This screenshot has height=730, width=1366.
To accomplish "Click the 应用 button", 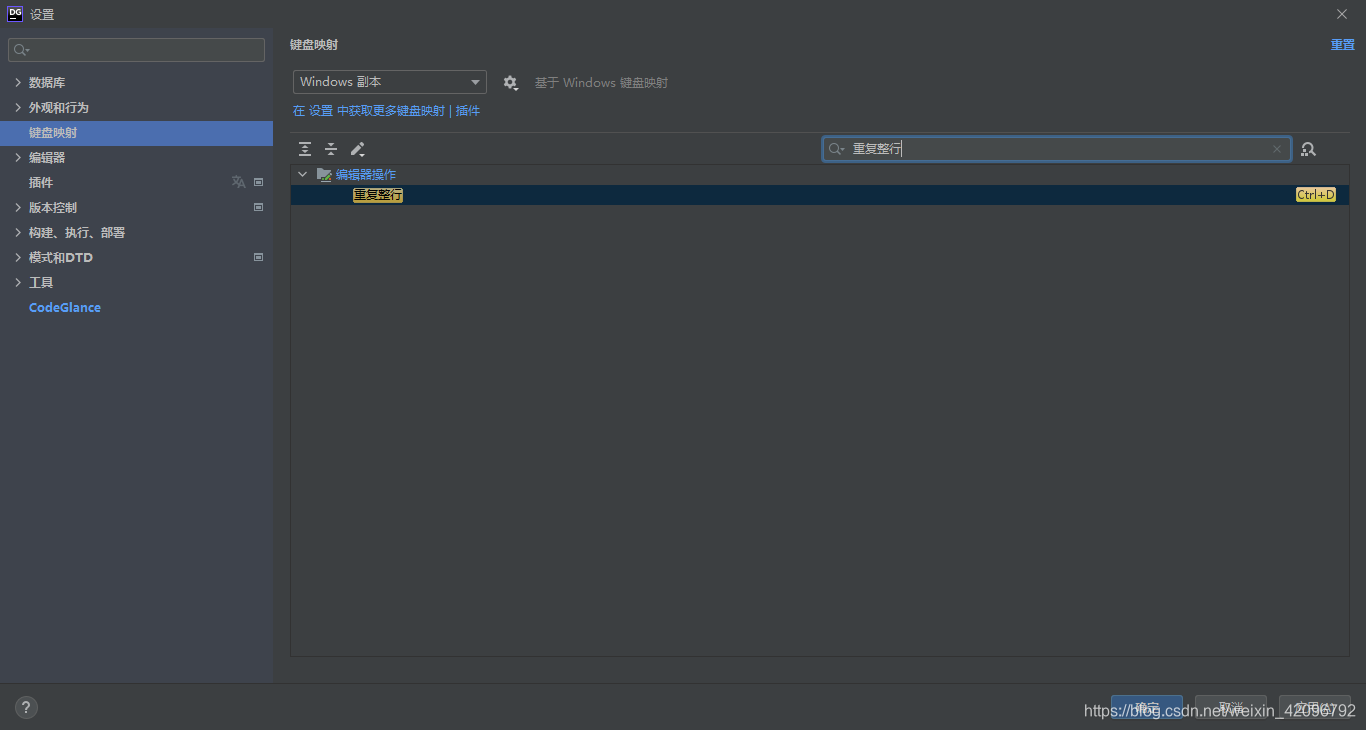I will point(1315,708).
